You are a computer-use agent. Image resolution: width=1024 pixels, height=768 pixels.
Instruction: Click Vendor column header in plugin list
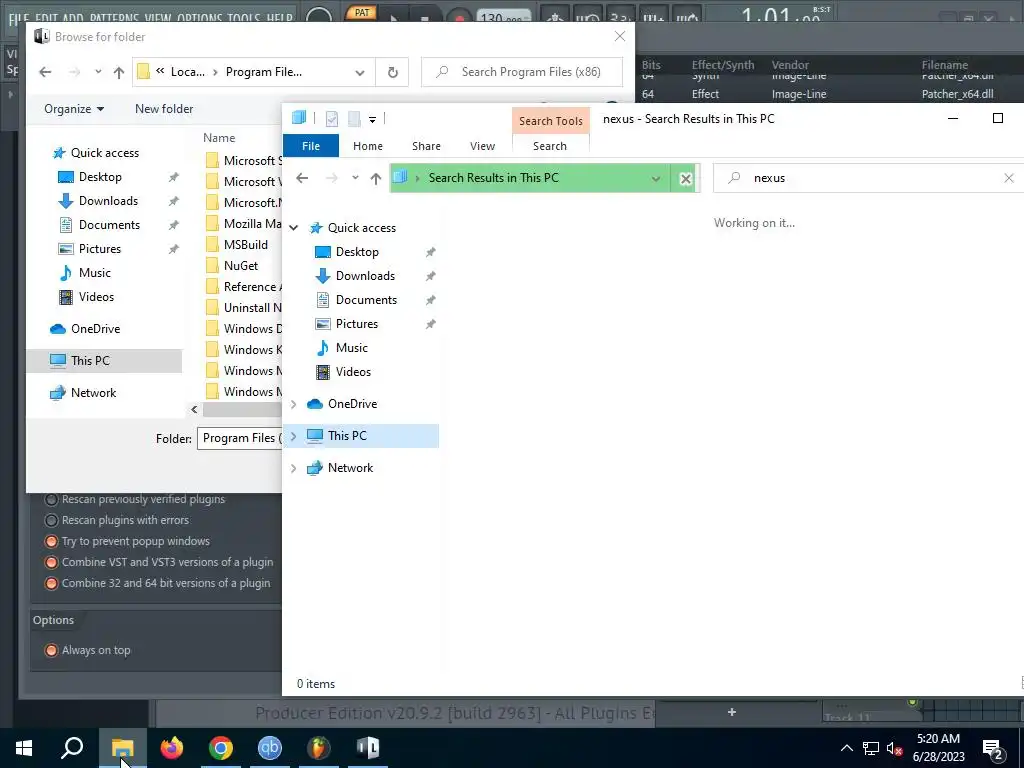pyautogui.click(x=790, y=65)
